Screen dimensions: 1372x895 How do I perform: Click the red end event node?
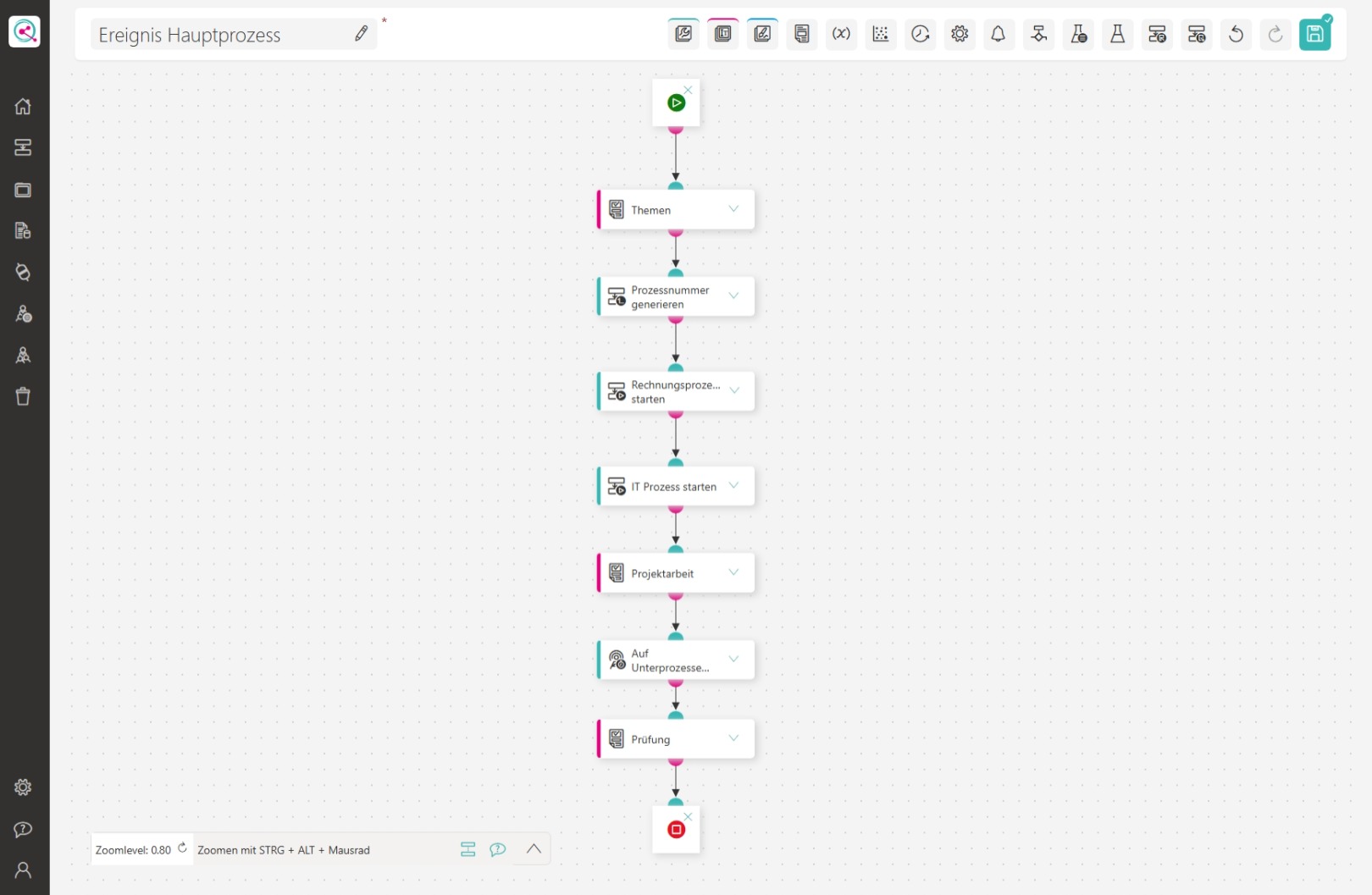point(676,830)
